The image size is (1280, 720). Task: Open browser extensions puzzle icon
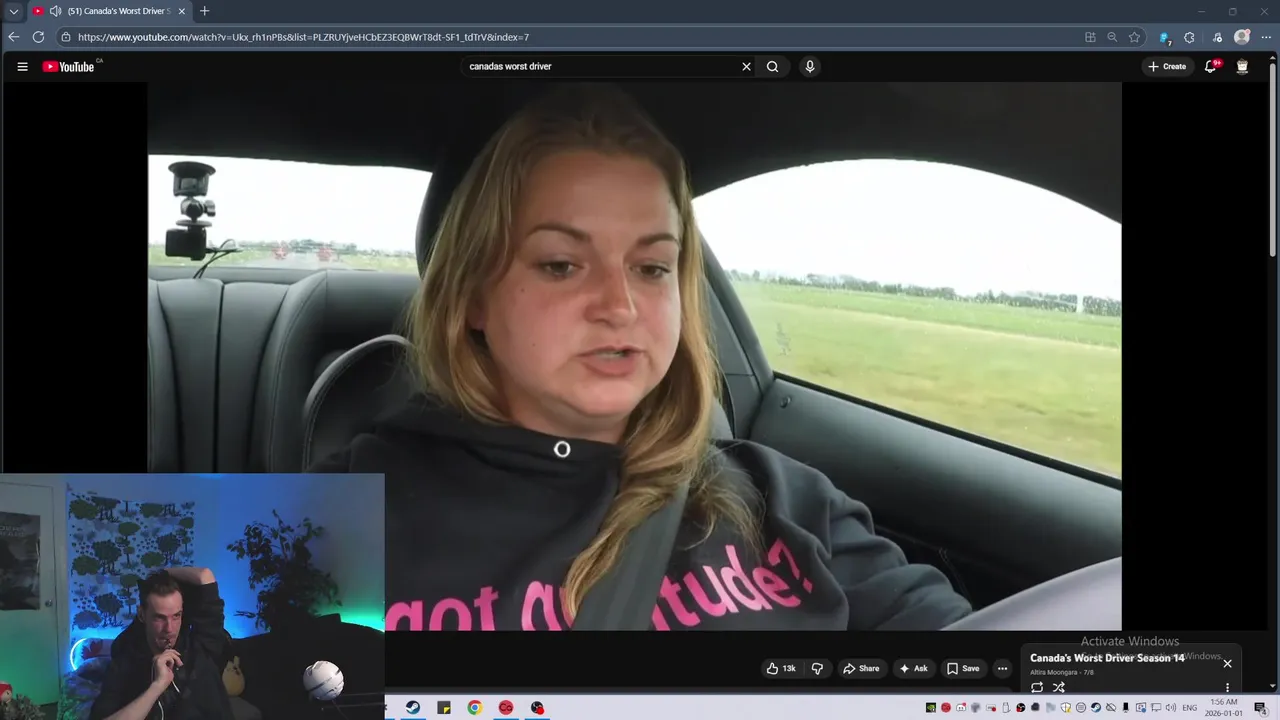[x=1189, y=37]
